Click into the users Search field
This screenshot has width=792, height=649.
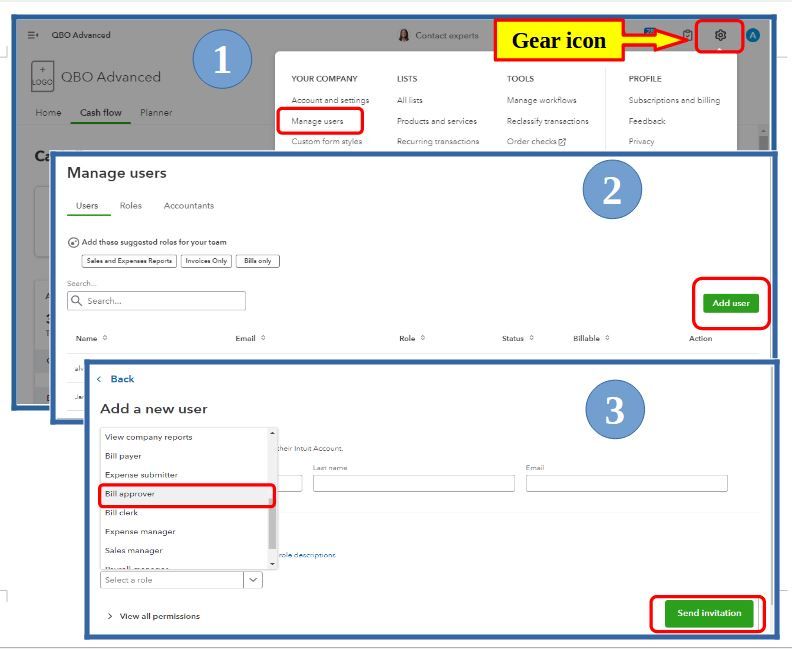(156, 301)
